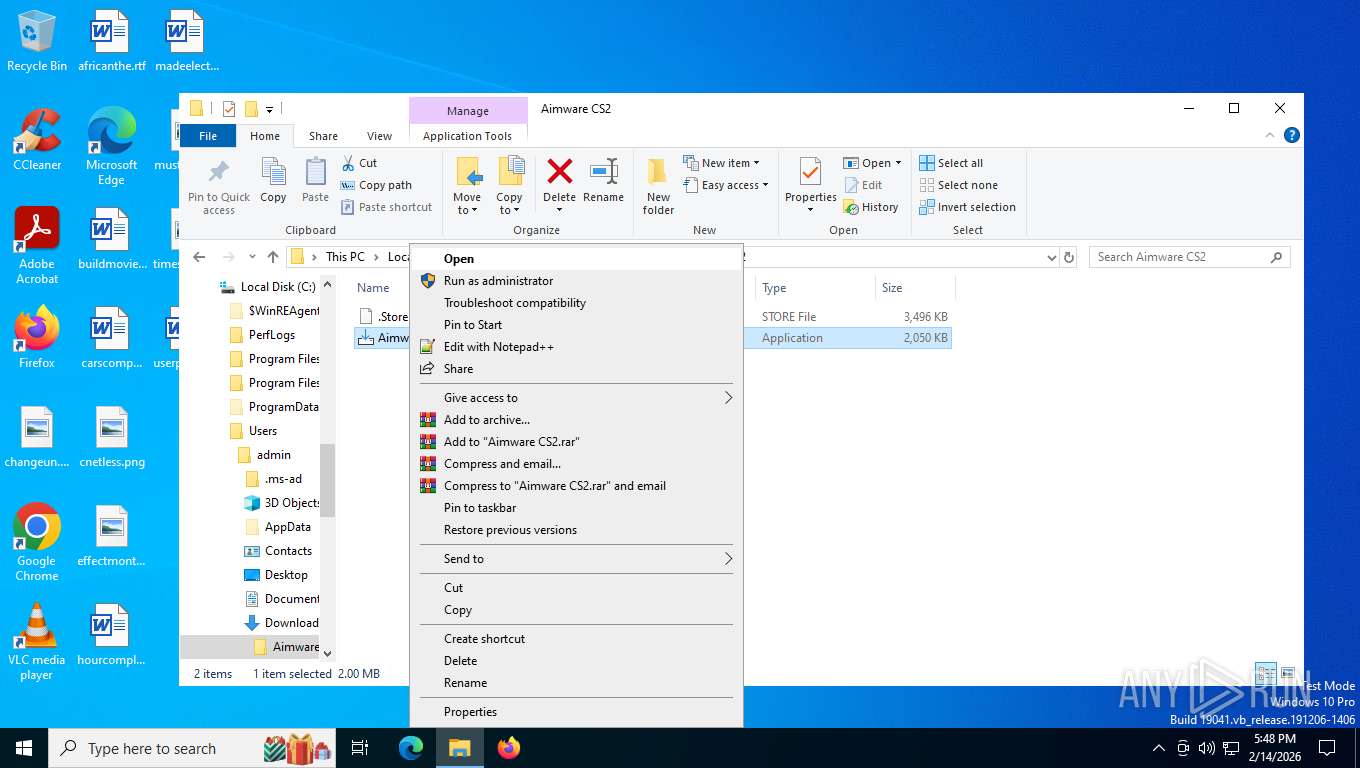Screen dimensions: 1360x768
Task: Select Troubleshoot compatibility entry
Action: tap(576, 303)
